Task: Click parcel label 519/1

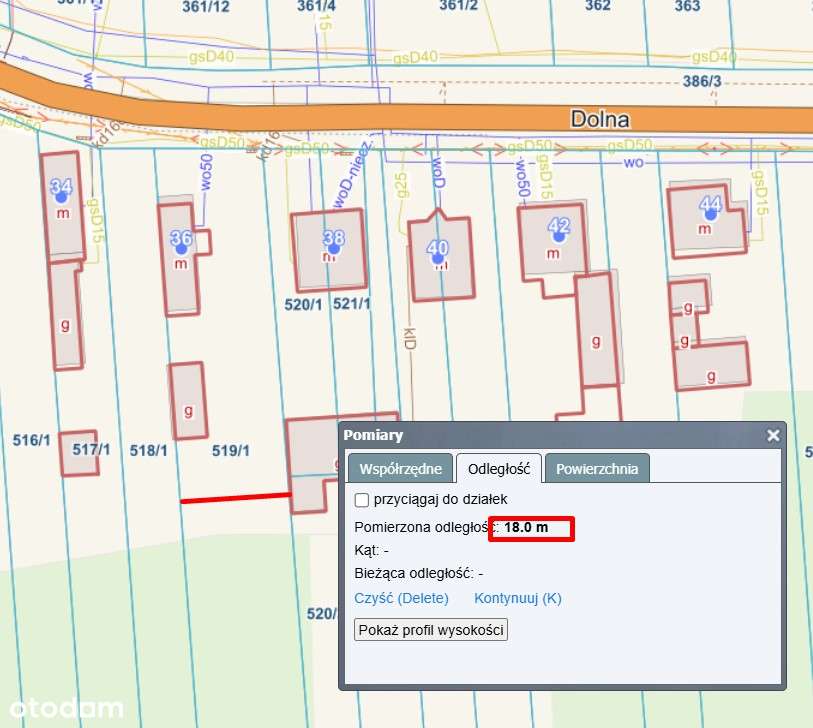Action: [231, 451]
